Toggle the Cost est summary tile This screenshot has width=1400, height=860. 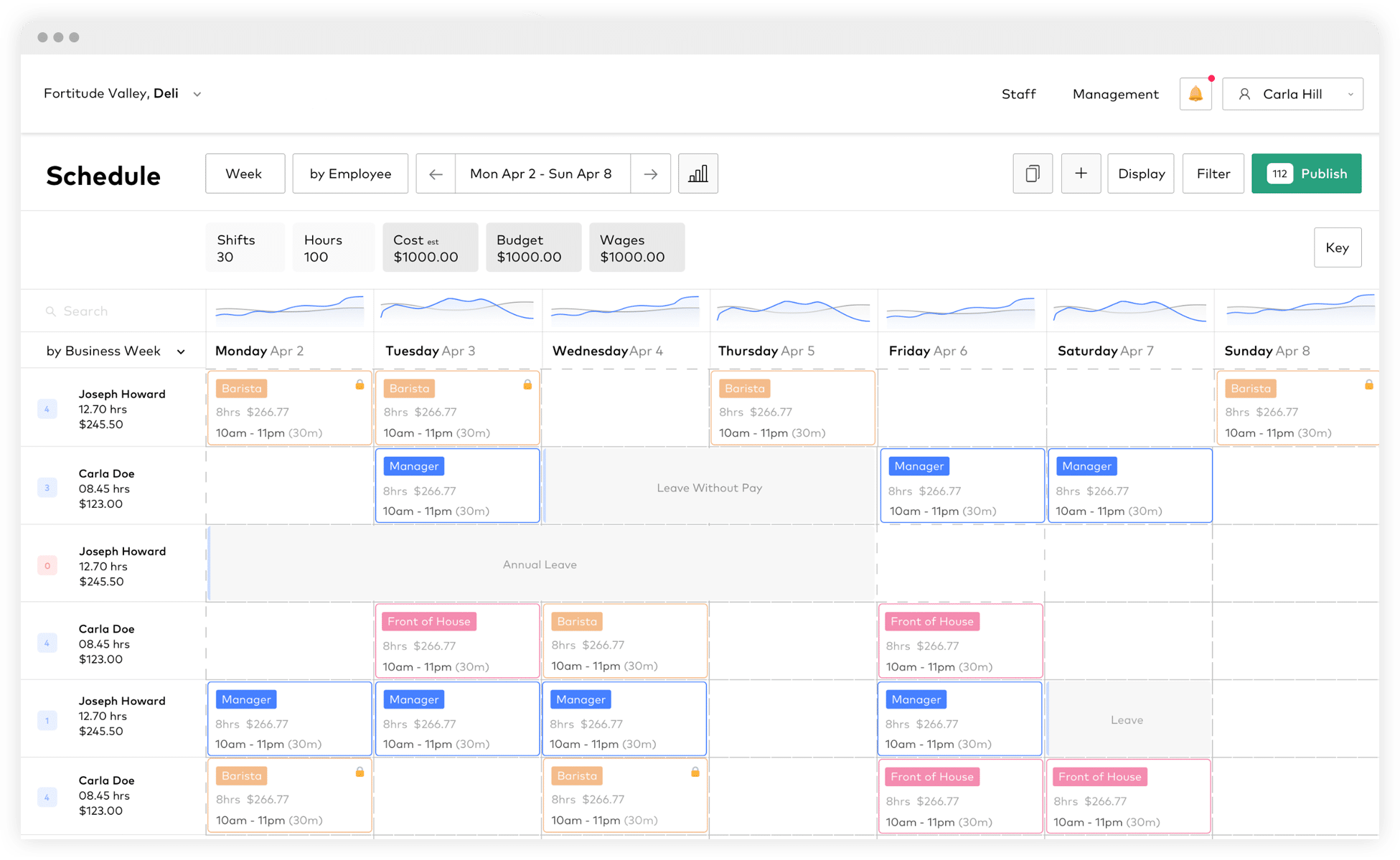coord(430,247)
